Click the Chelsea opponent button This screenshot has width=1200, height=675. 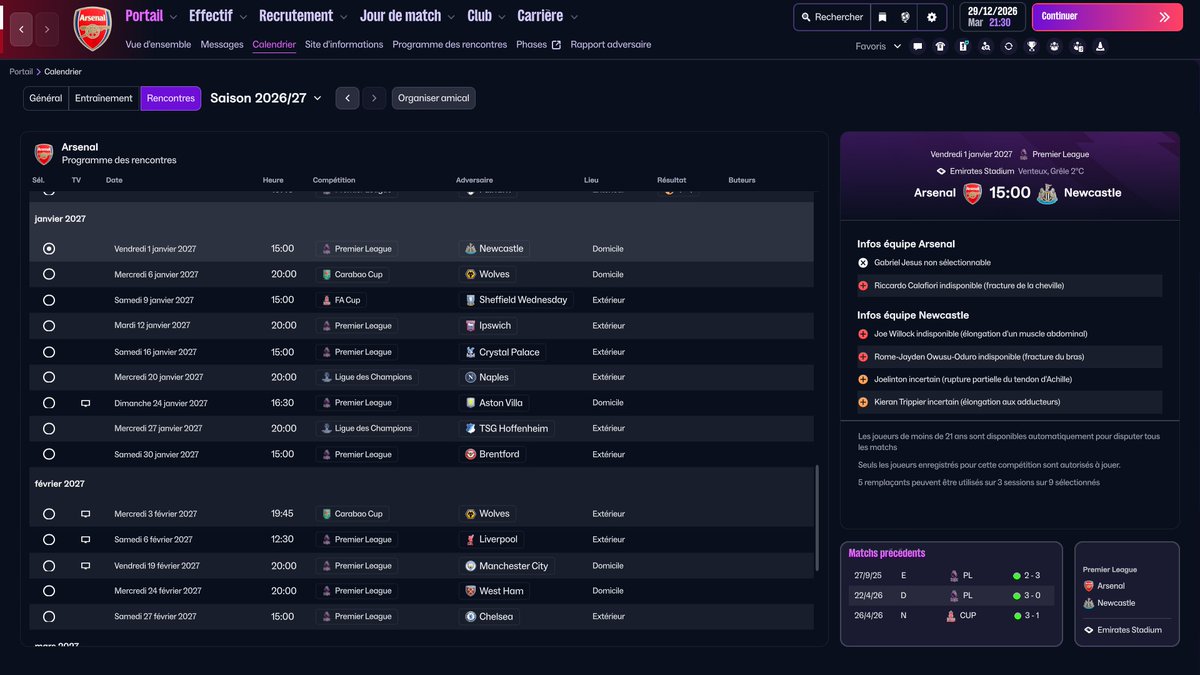tap(490, 617)
